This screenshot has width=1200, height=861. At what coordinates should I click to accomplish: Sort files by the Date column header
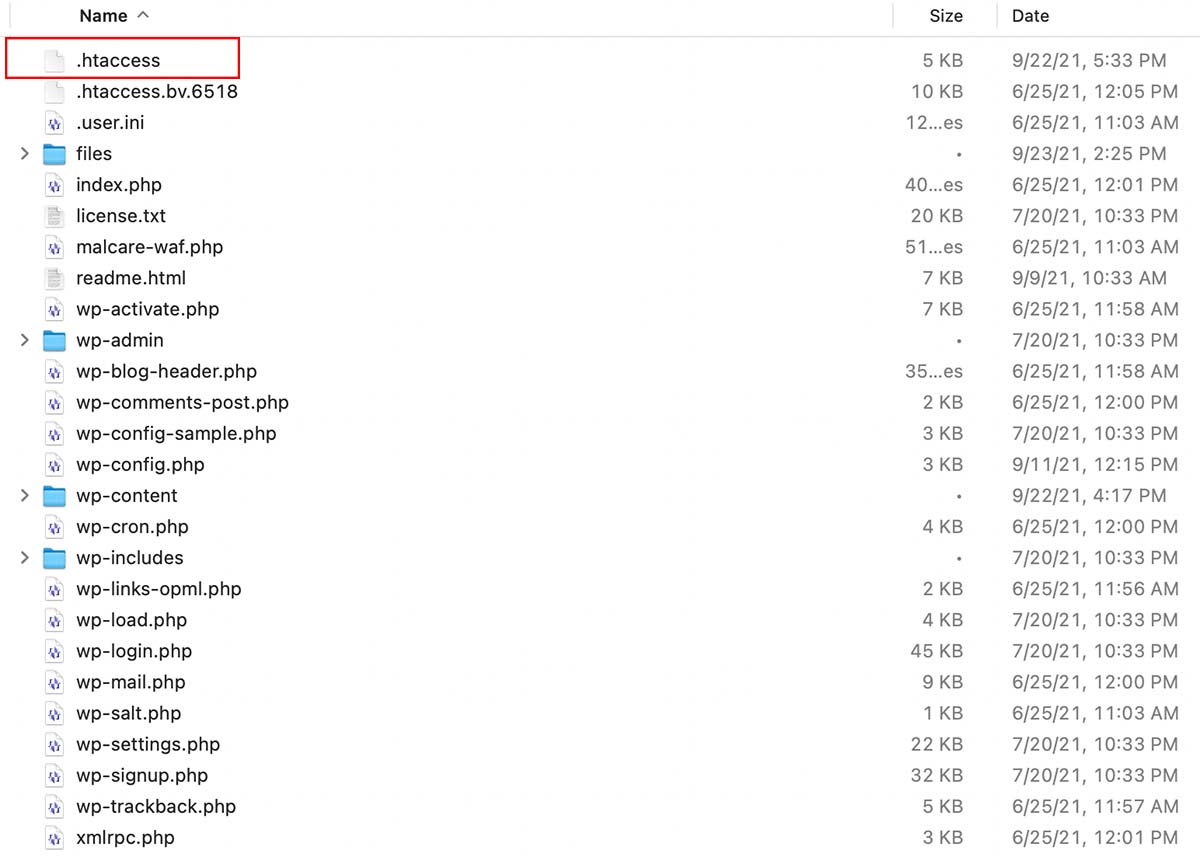pyautogui.click(x=1030, y=15)
